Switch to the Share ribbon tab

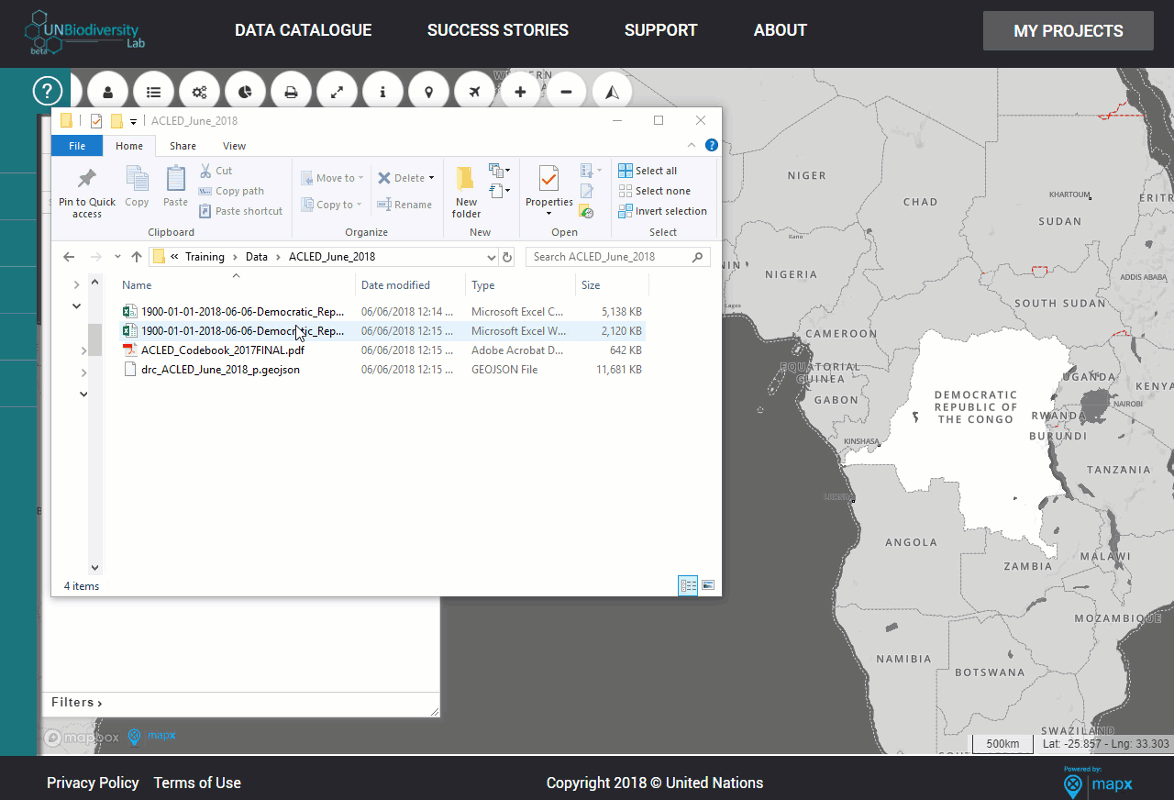click(x=183, y=146)
